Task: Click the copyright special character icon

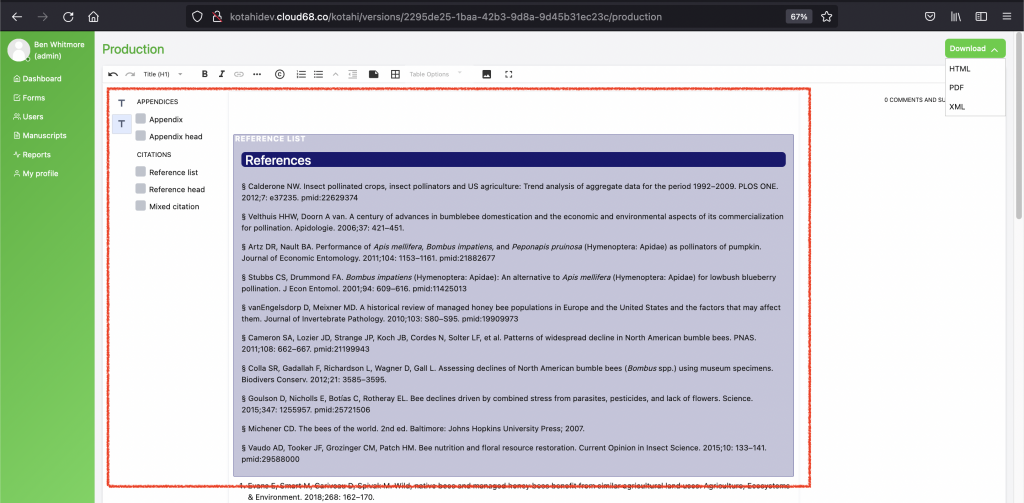Action: (280, 74)
